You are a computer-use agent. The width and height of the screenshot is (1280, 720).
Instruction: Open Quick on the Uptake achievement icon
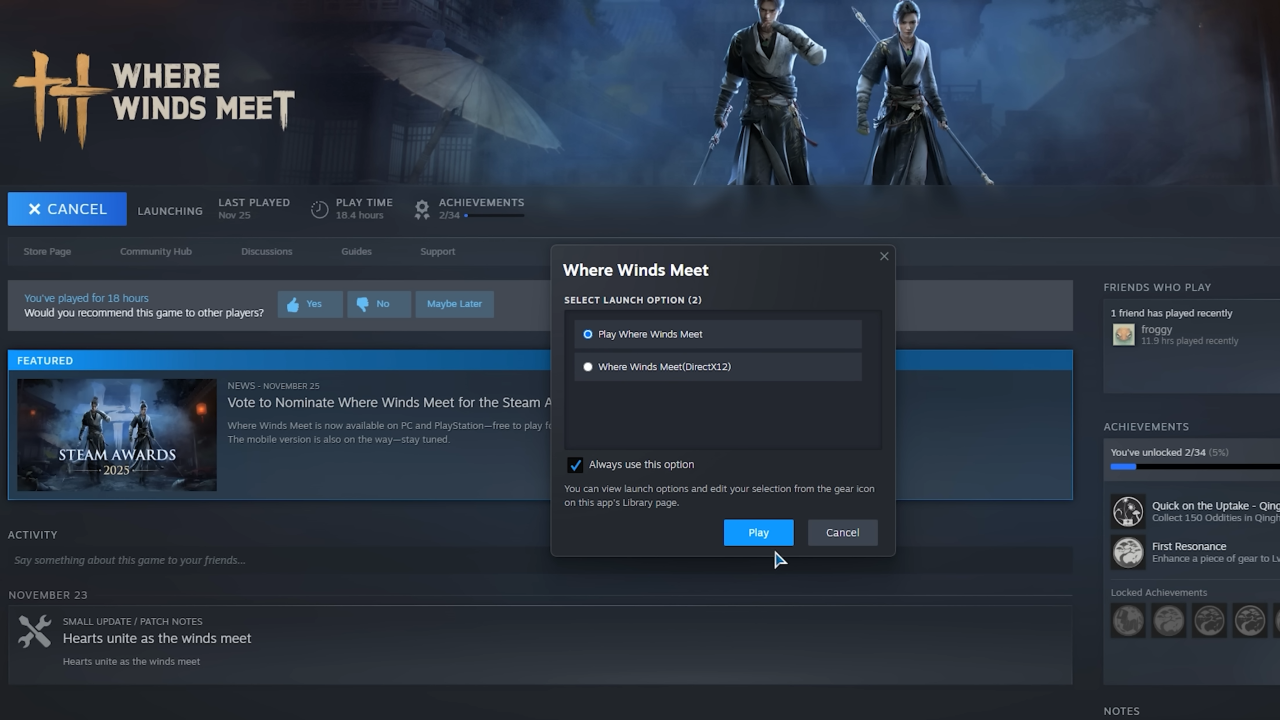click(1128, 511)
